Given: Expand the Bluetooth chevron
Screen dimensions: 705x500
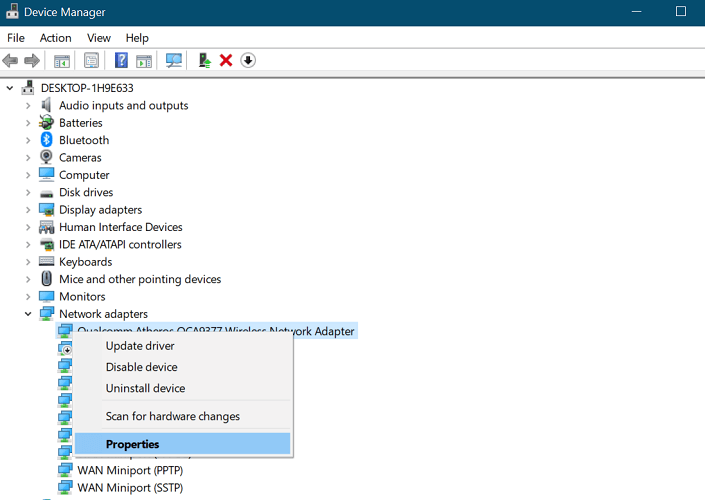Looking at the screenshot, I should click(x=28, y=140).
